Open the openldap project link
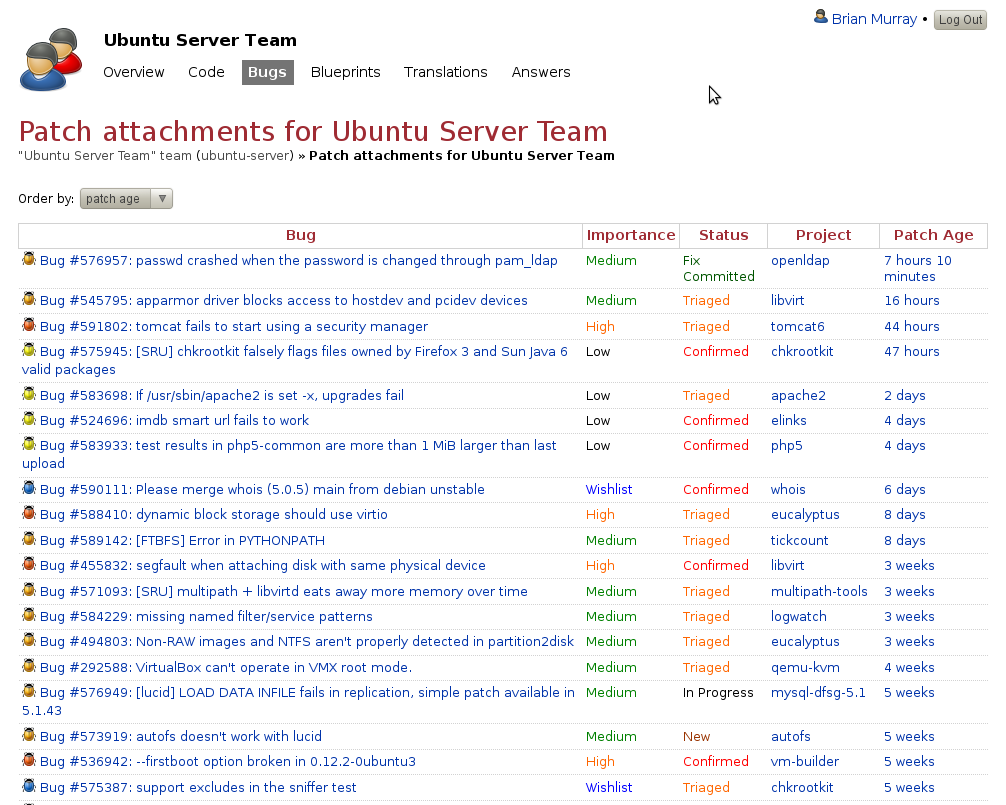 coord(800,260)
